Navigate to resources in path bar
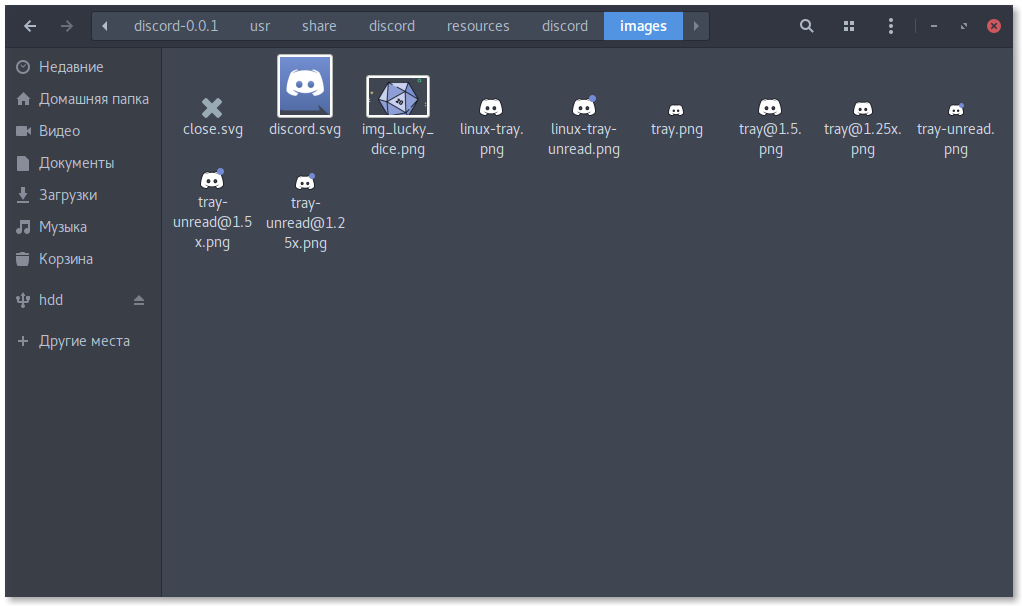Viewport: 1022px width, 606px height. click(478, 26)
